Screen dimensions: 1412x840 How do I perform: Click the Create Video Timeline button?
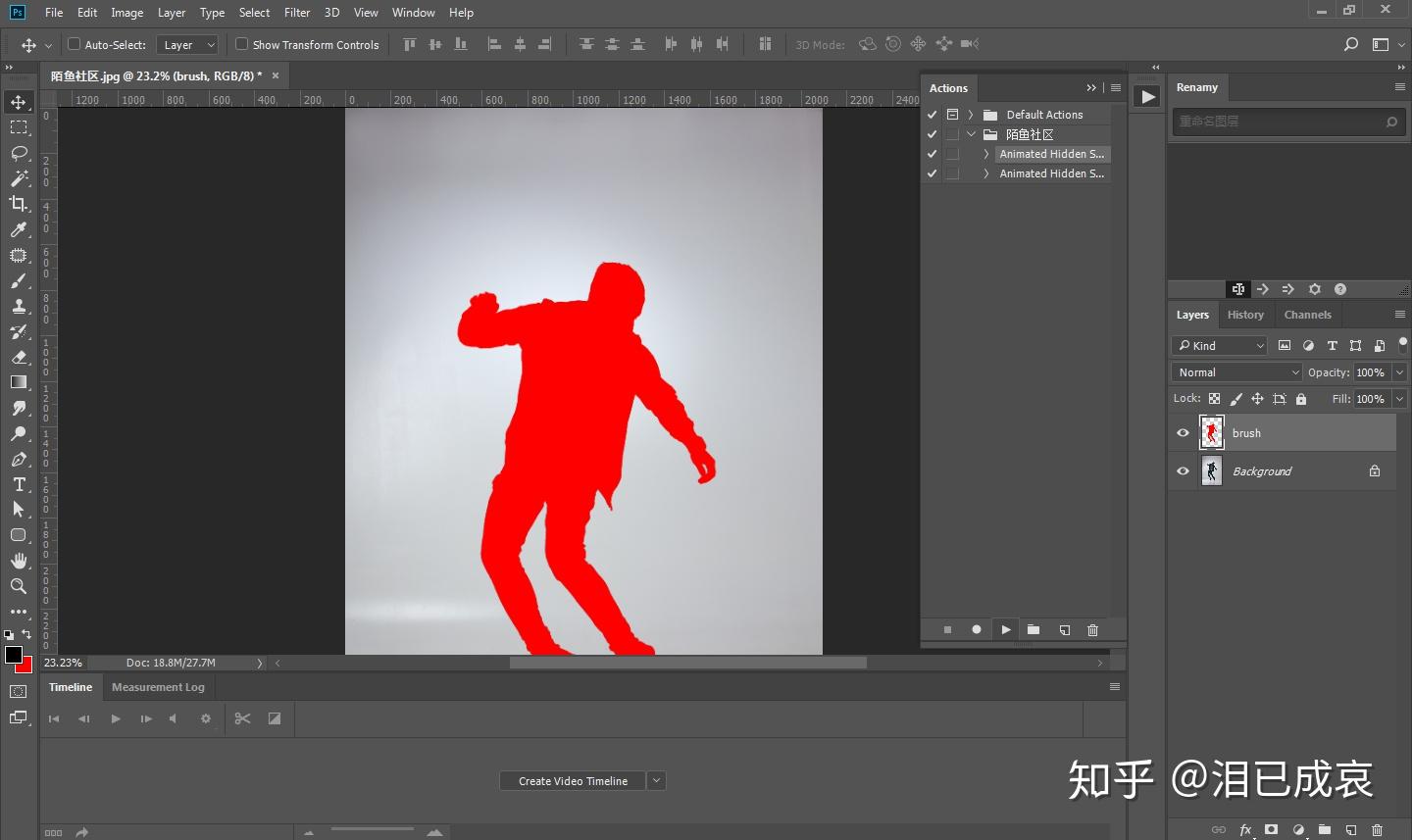click(572, 780)
